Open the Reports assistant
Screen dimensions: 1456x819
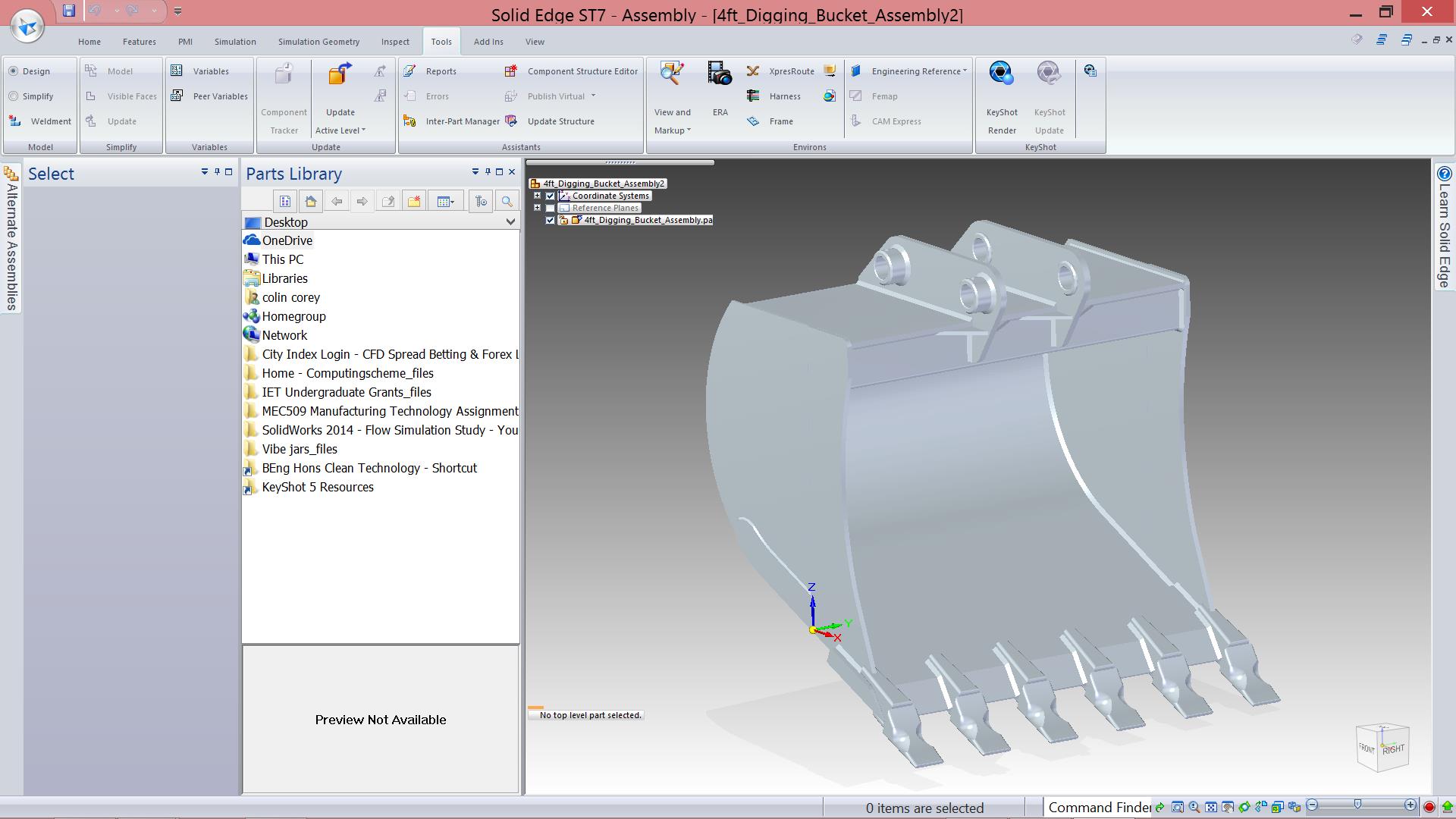pos(431,71)
